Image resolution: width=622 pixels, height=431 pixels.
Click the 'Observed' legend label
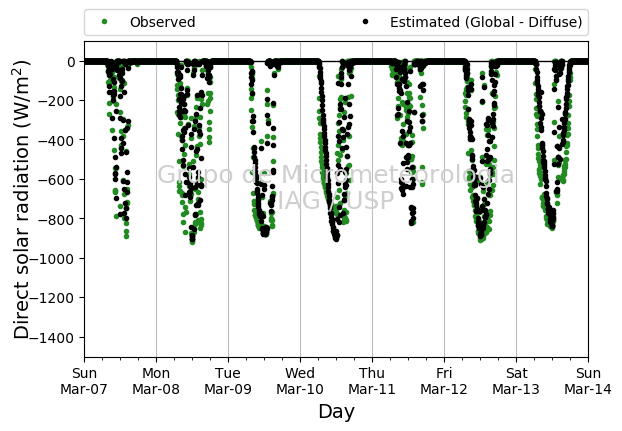(163, 22)
